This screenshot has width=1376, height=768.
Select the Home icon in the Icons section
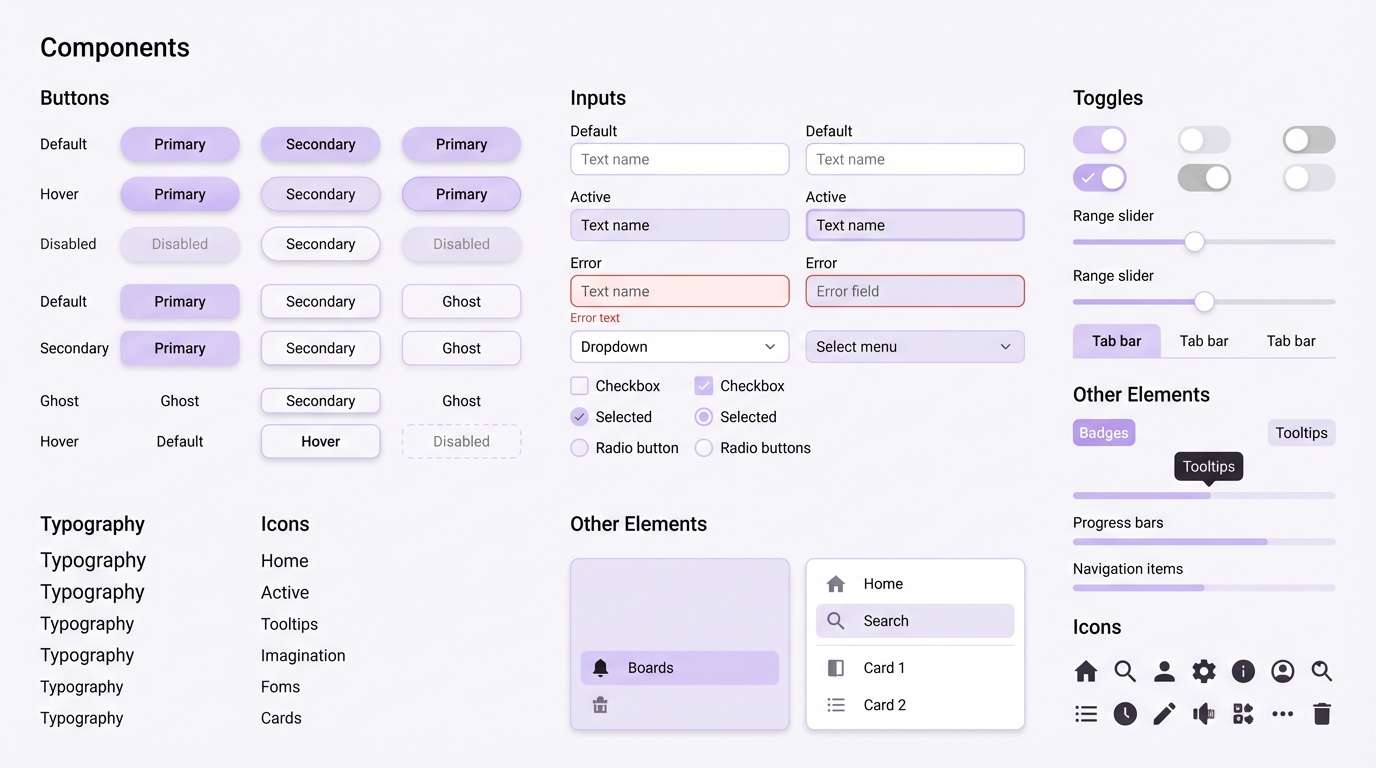coord(1086,671)
